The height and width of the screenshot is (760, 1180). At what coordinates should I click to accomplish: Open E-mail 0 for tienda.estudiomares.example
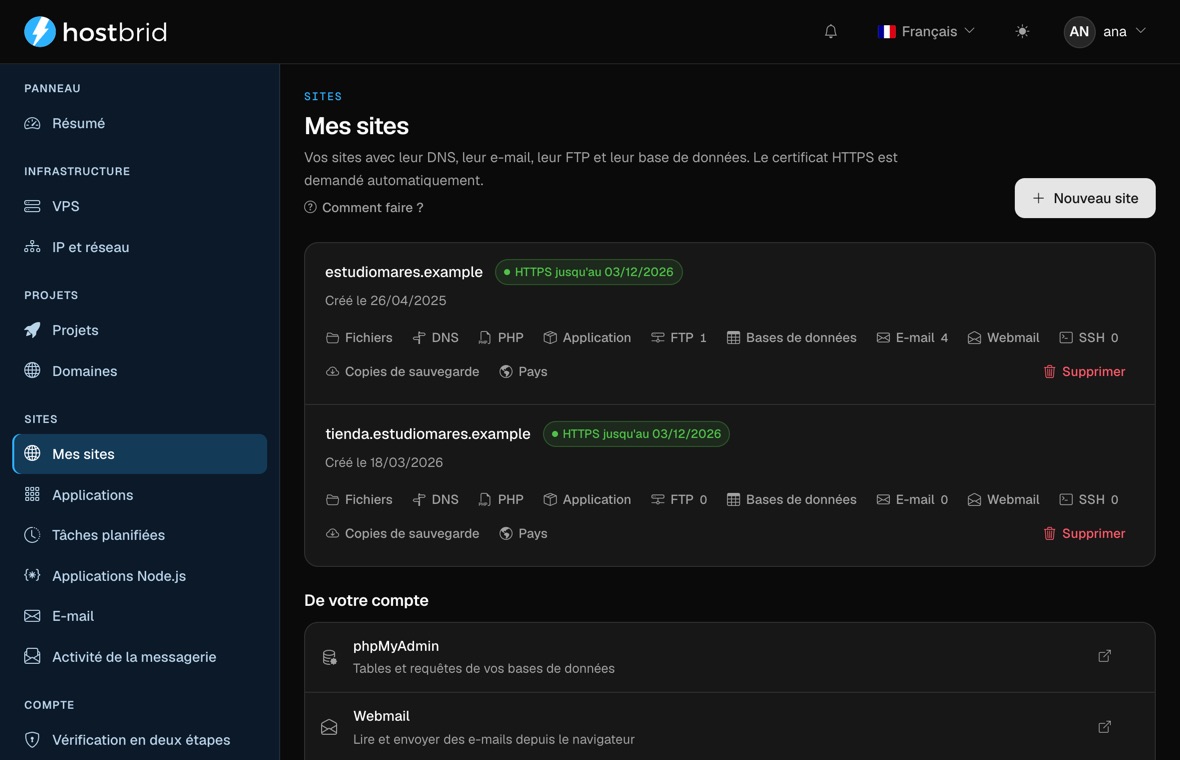(x=912, y=500)
